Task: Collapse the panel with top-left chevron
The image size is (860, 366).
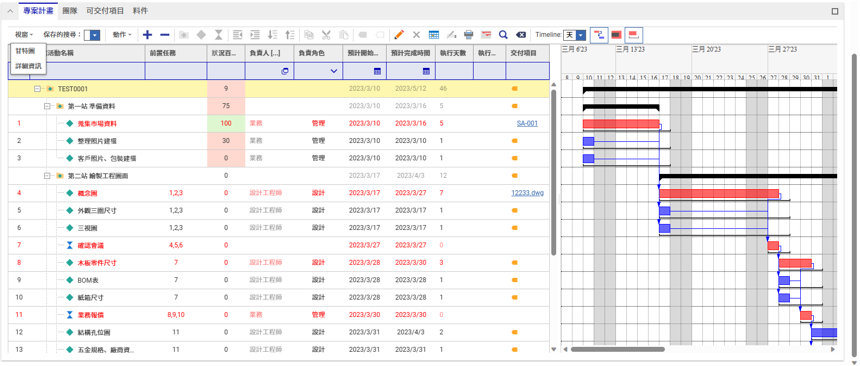Action: (x=10, y=10)
